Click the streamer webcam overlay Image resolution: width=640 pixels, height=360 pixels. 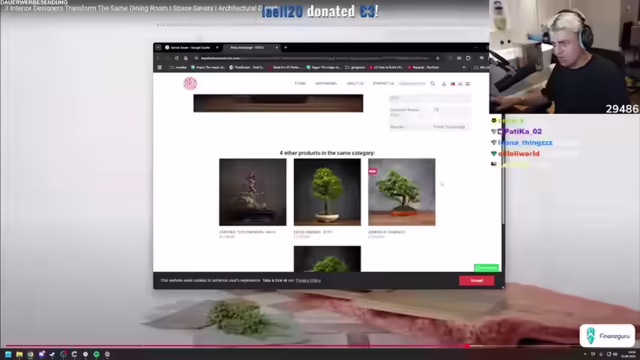point(564,57)
